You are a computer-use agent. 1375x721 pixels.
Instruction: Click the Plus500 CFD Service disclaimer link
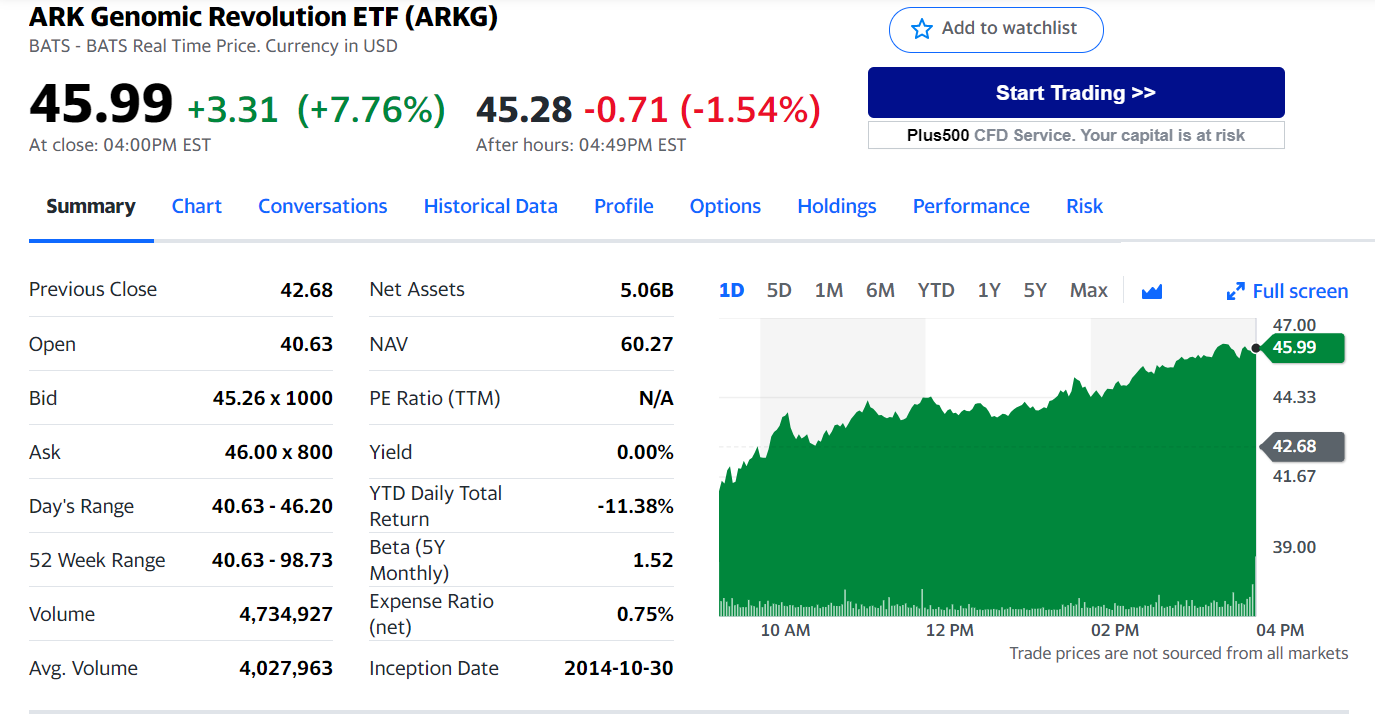pyautogui.click(x=1075, y=135)
